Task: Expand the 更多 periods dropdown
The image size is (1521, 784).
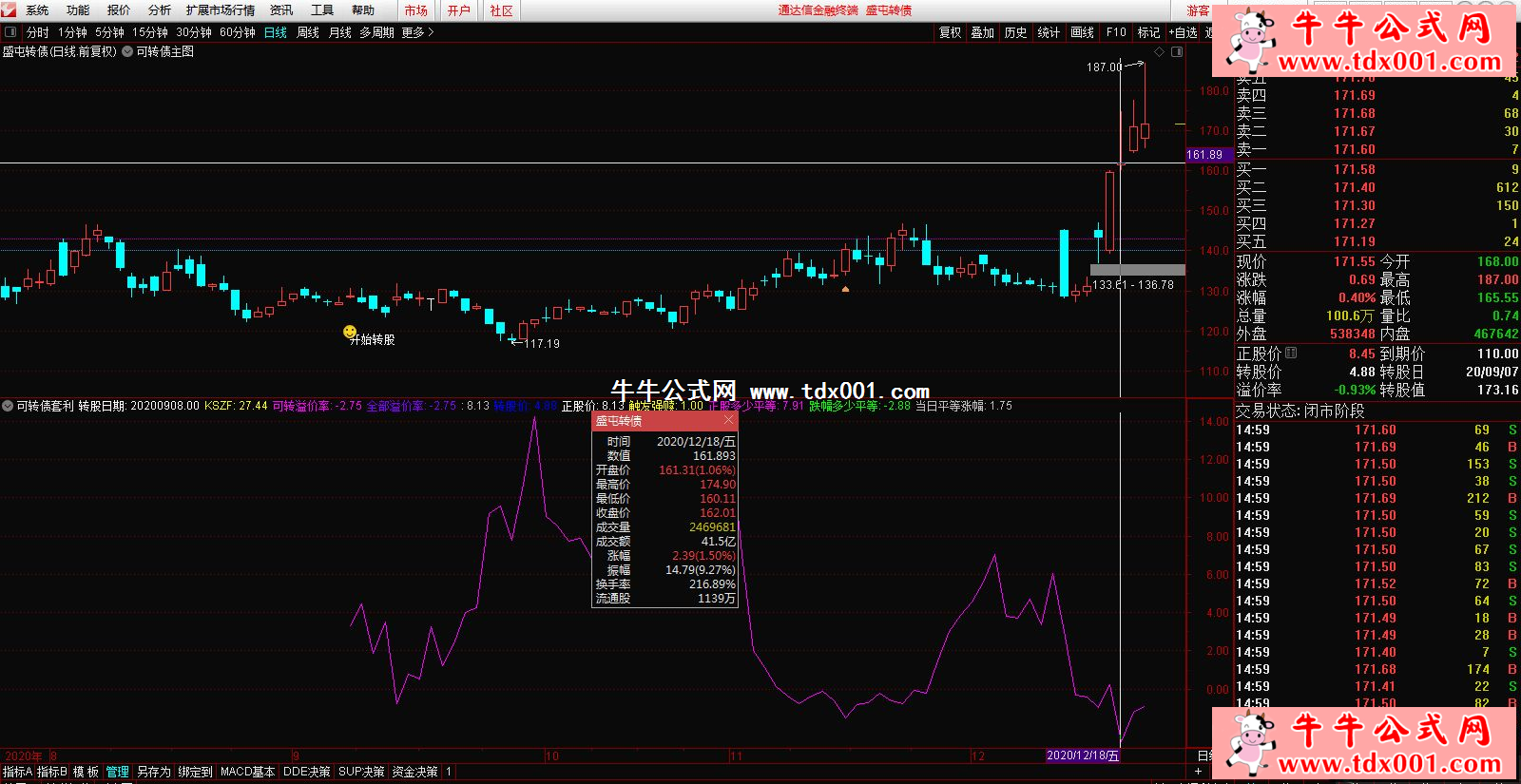Action: [417, 32]
